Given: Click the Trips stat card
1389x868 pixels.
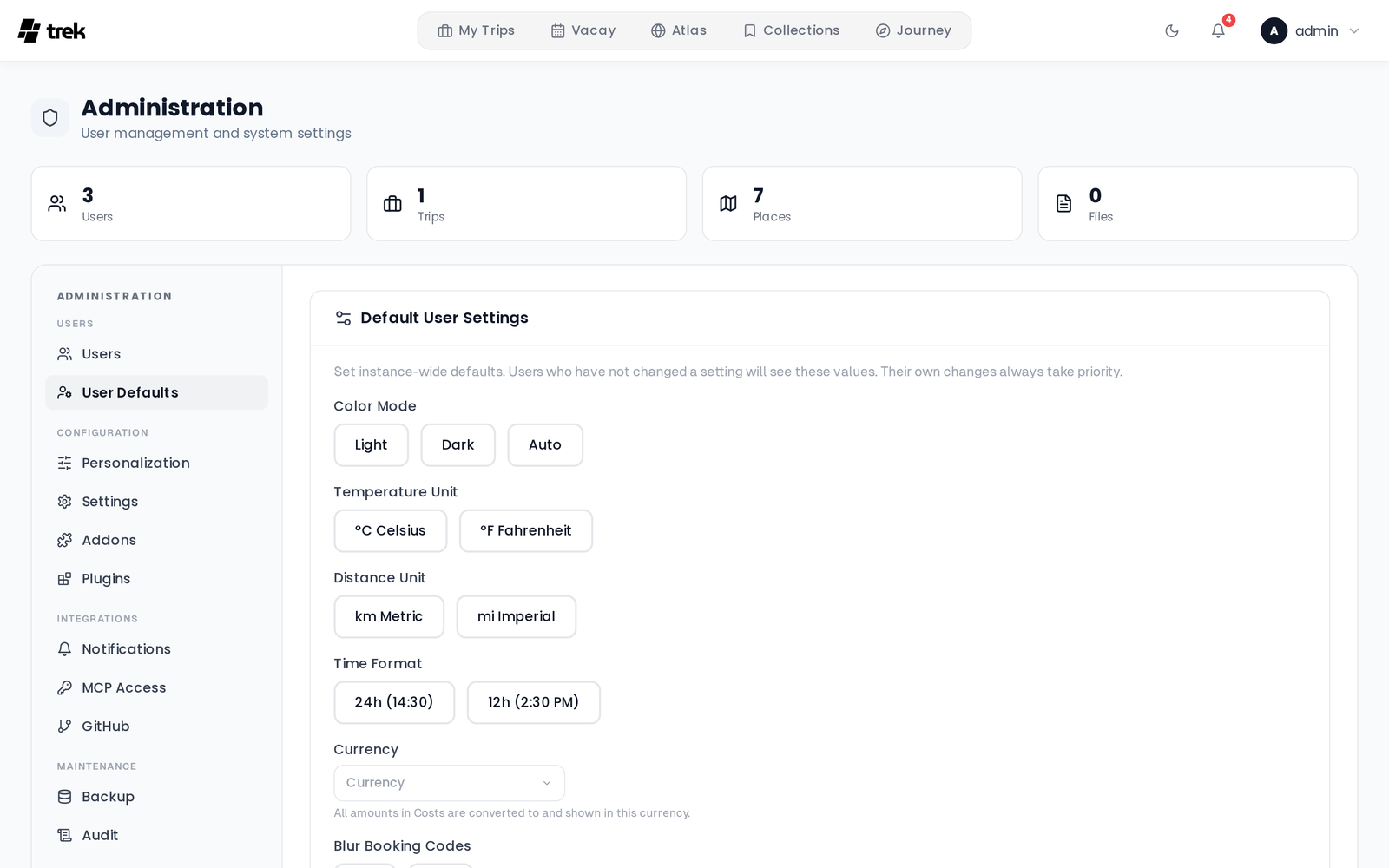Looking at the screenshot, I should tap(526, 204).
